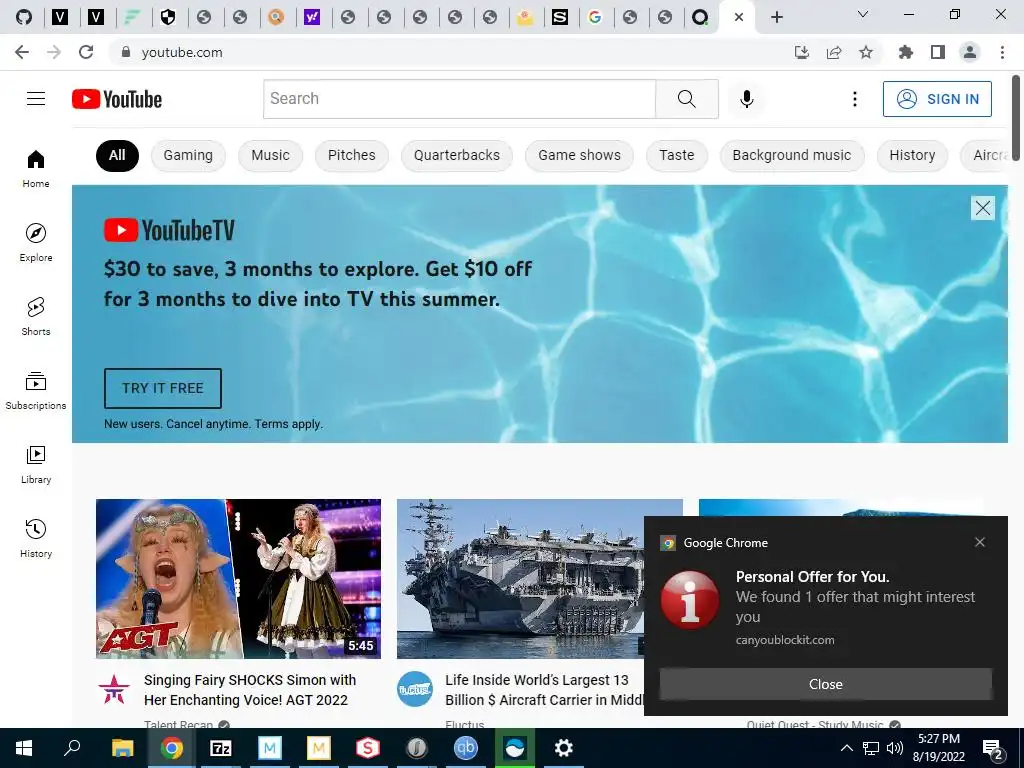Open Life Inside World's Largest video title
This screenshot has height=768, width=1024.
pyautogui.click(x=544, y=690)
